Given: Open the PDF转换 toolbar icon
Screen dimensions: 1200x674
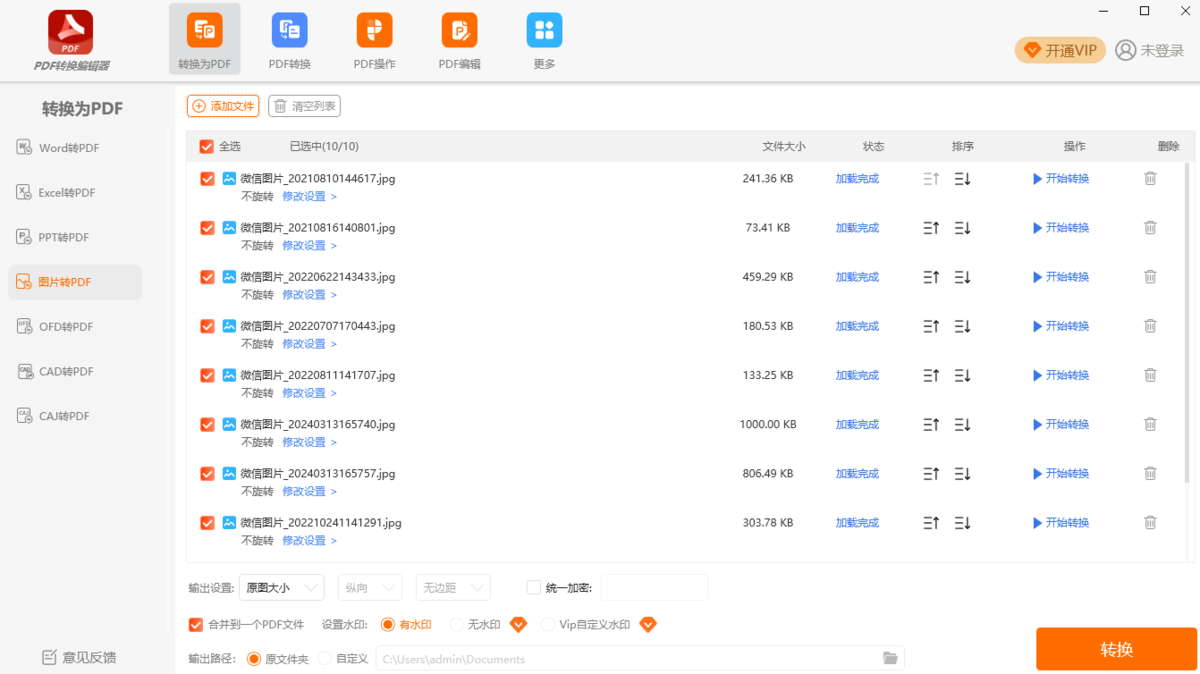Looking at the screenshot, I should point(289,31).
